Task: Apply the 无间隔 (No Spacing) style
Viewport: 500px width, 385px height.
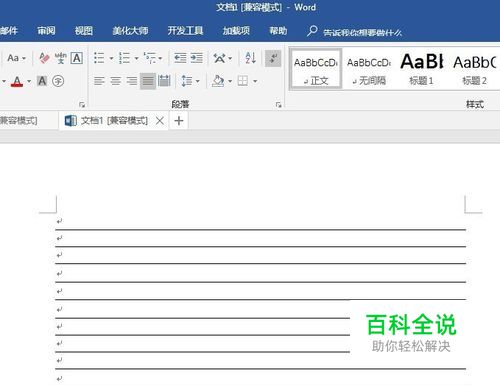Action: 369,70
